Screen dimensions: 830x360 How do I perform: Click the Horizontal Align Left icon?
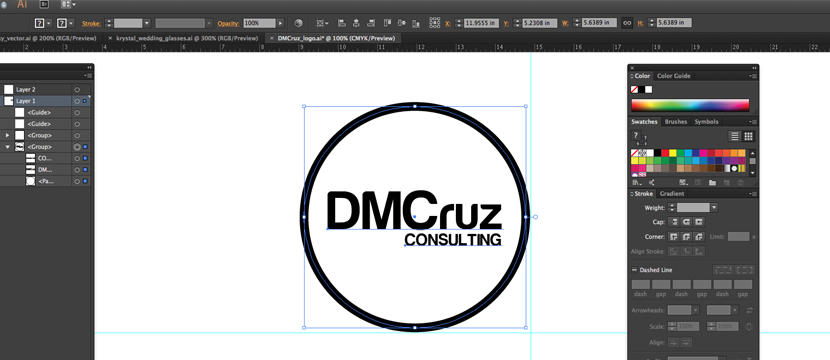341,23
